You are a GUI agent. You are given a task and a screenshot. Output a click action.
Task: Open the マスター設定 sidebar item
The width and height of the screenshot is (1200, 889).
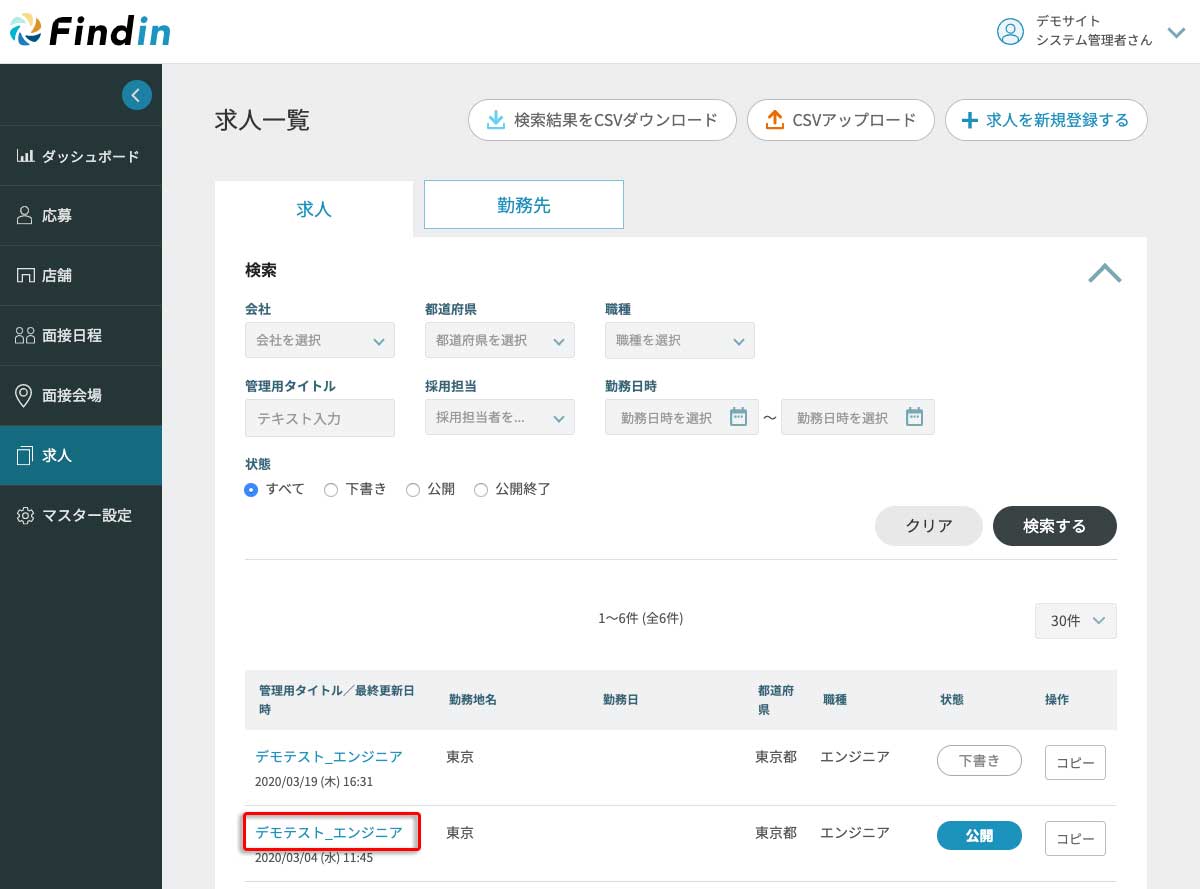pos(80,515)
